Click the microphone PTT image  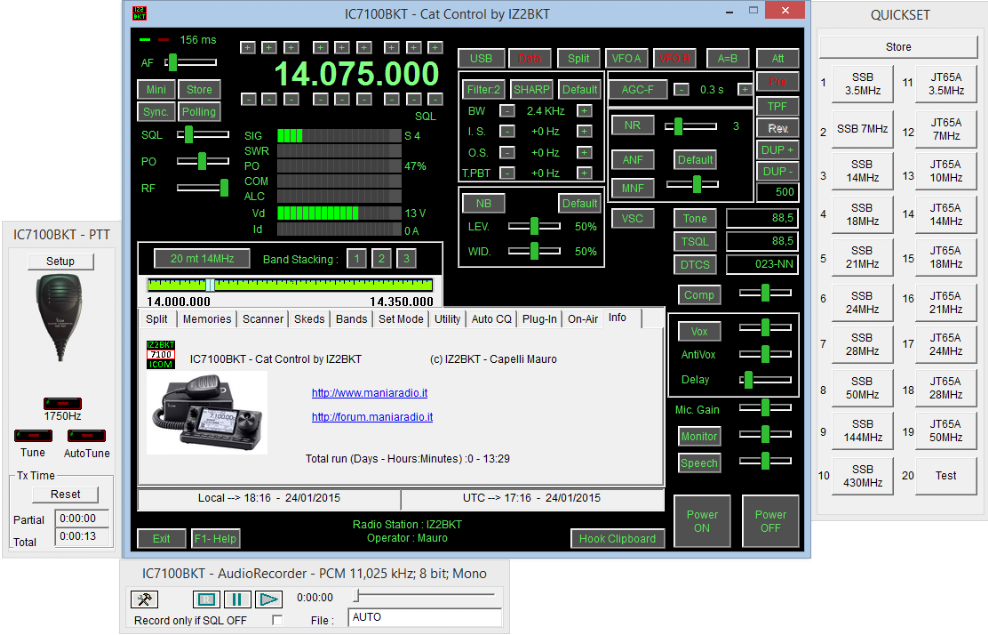pyautogui.click(x=60, y=318)
